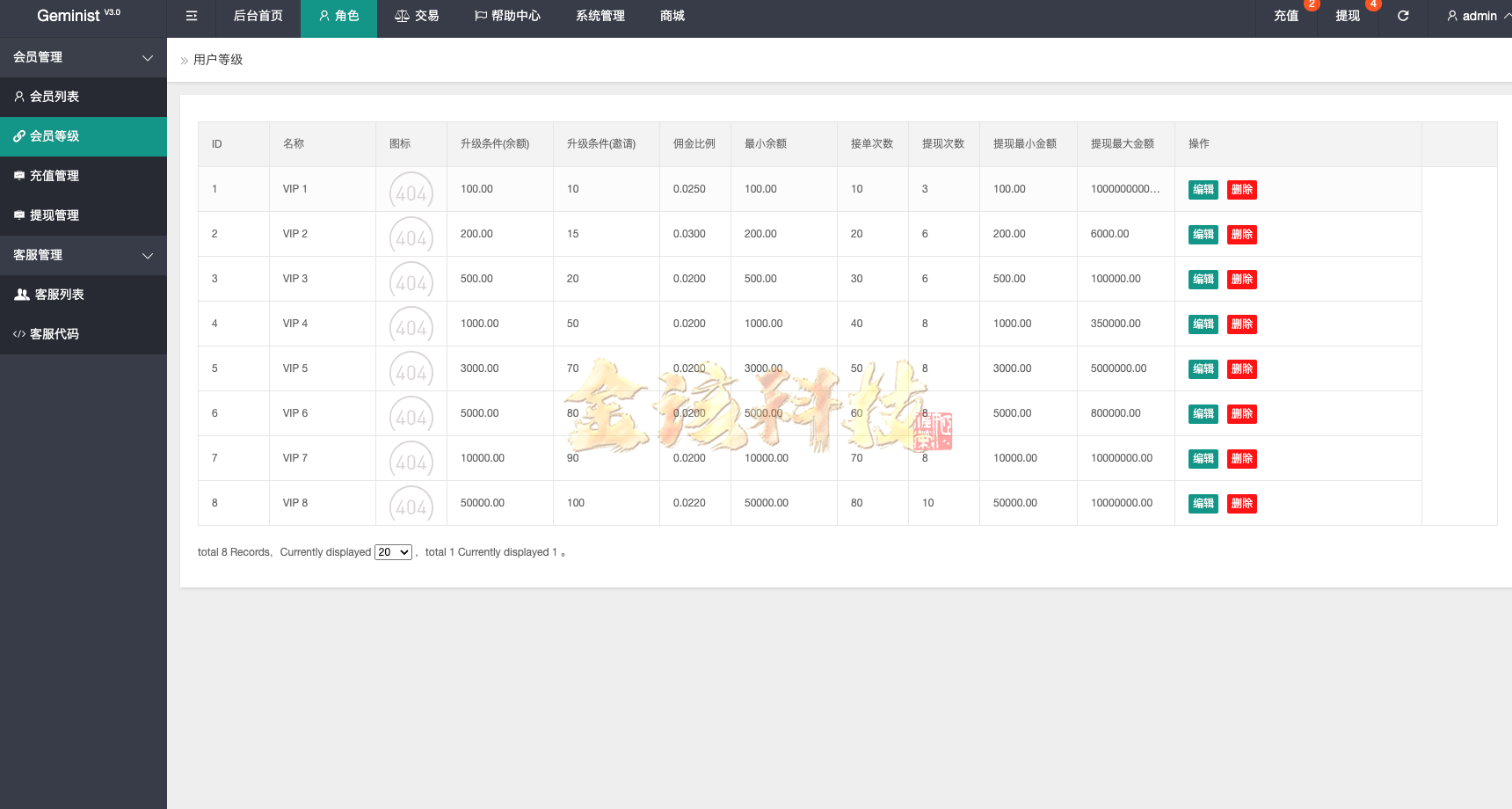Switch to the 角色 tab
1512x809 pixels.
tap(338, 15)
